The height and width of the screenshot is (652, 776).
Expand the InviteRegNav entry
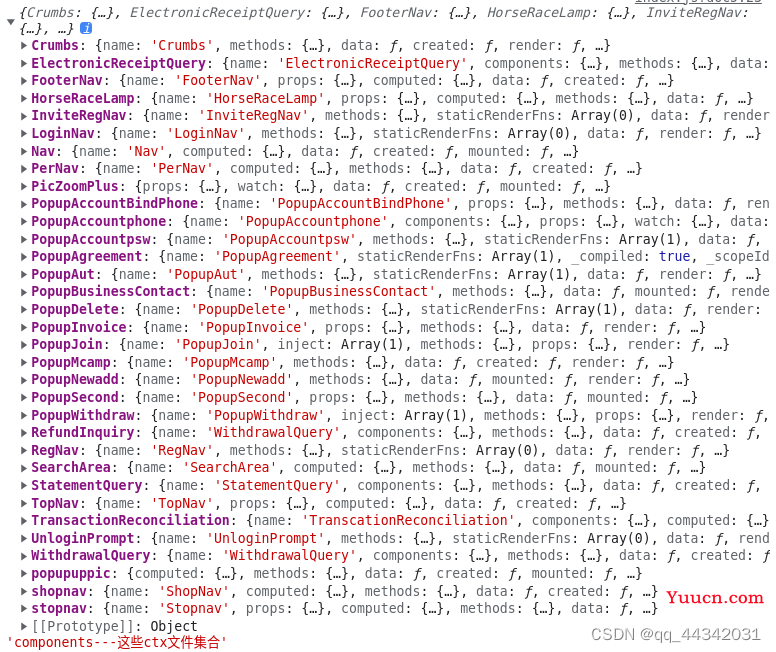click(24, 116)
